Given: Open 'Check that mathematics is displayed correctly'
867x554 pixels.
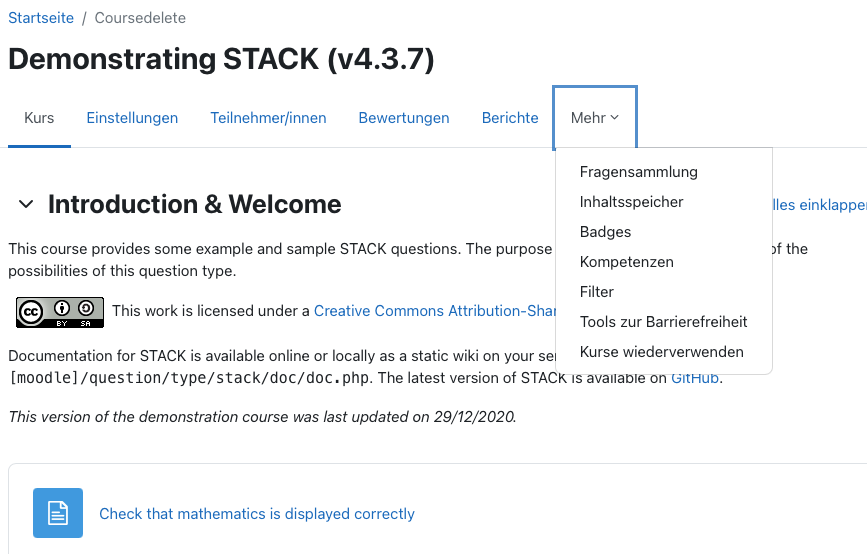Looking at the screenshot, I should pos(256,514).
